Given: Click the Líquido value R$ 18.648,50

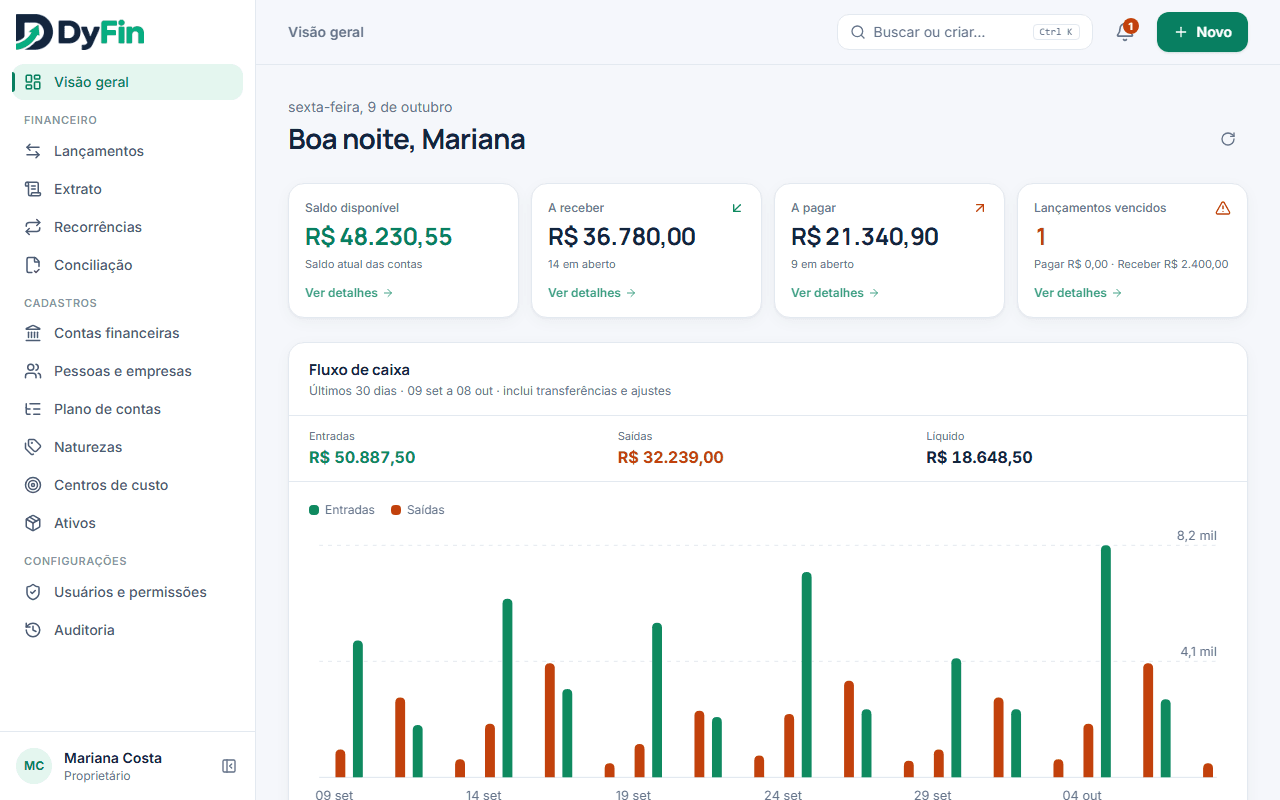Looking at the screenshot, I should pos(979,457).
